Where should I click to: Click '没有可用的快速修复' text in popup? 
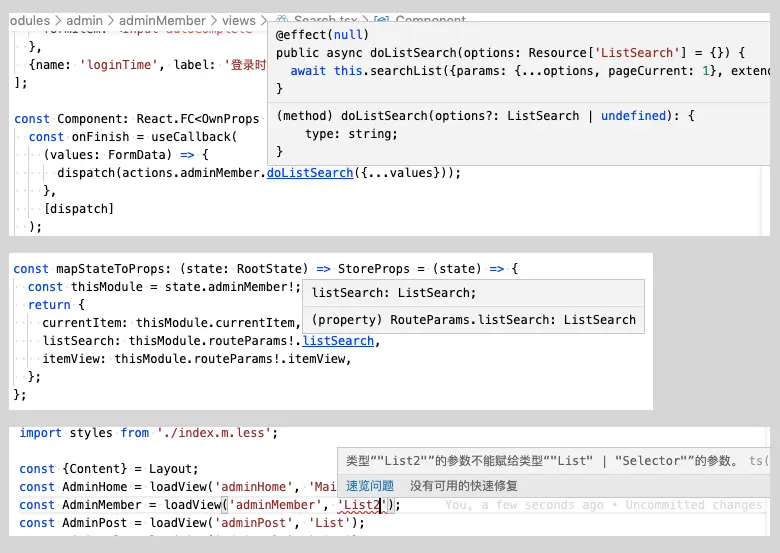point(464,486)
